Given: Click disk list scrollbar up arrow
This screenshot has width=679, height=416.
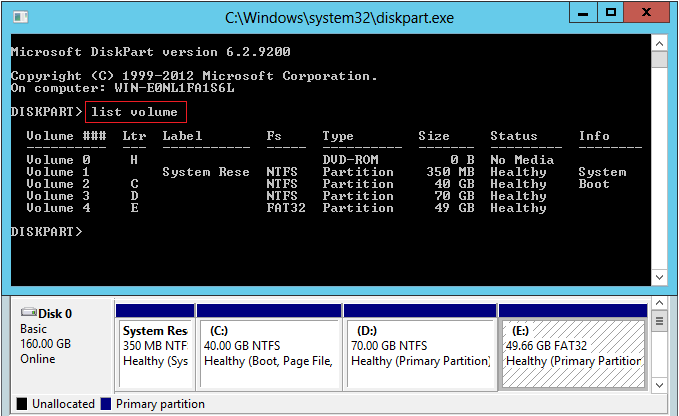Looking at the screenshot, I should [x=659, y=303].
